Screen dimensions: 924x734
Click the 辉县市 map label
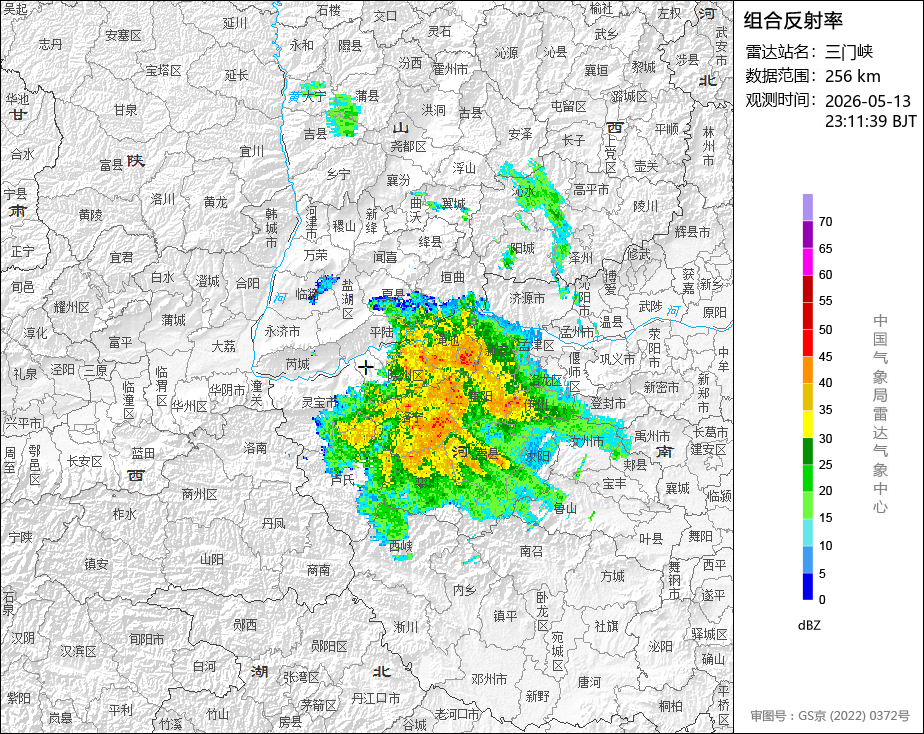pos(692,232)
